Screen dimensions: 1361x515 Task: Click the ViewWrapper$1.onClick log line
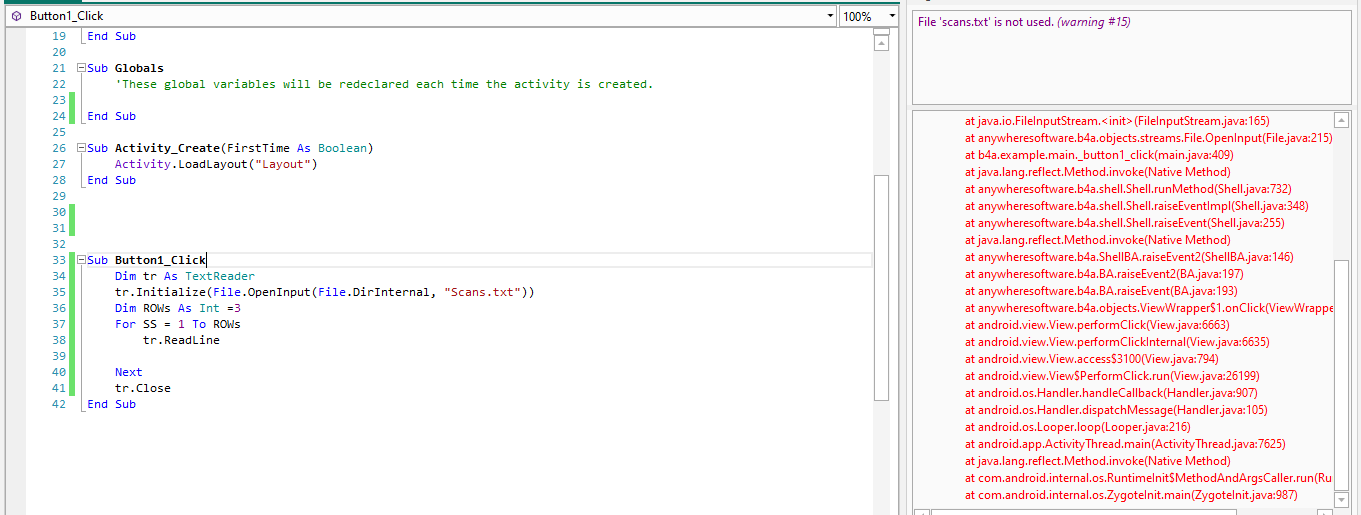[1149, 308]
